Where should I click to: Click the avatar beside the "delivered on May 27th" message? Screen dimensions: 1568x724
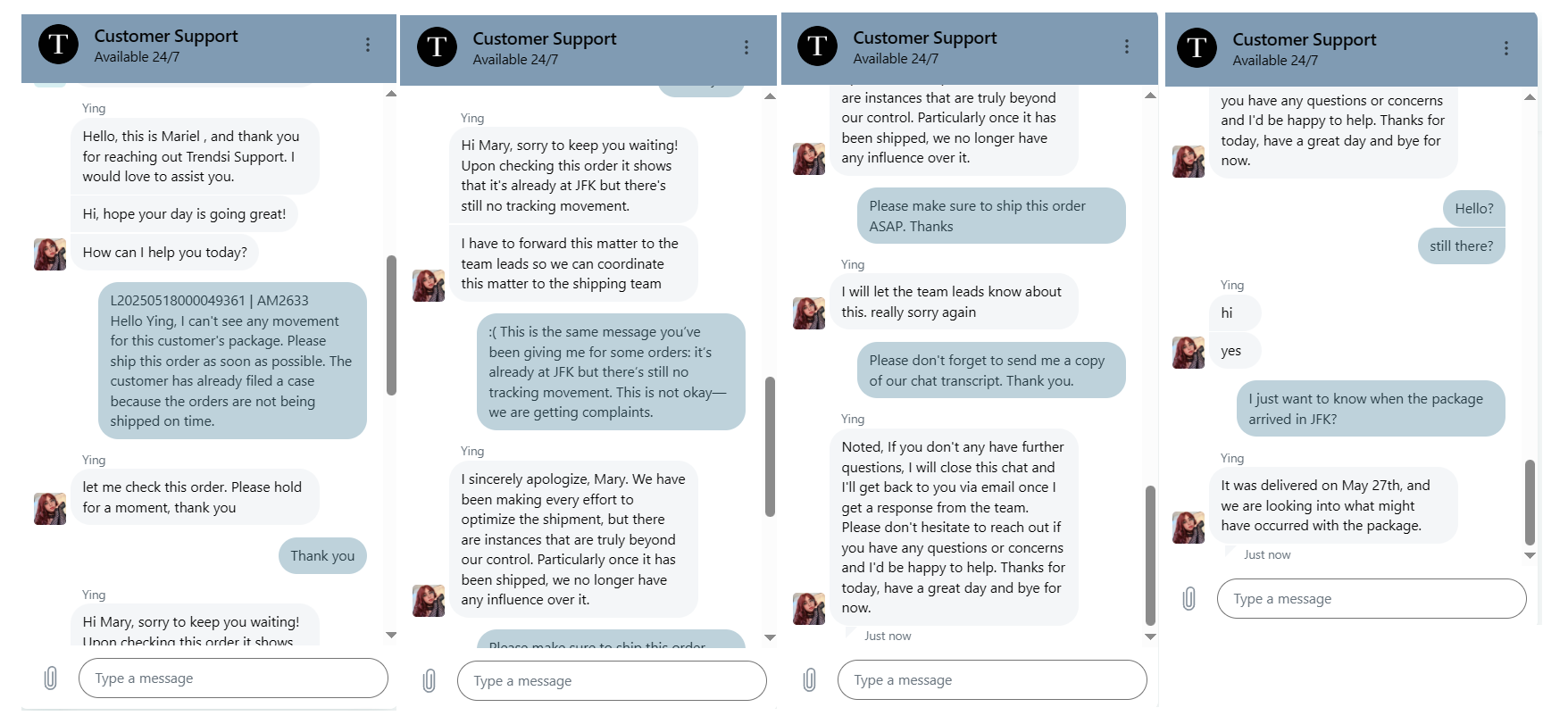tap(1188, 528)
